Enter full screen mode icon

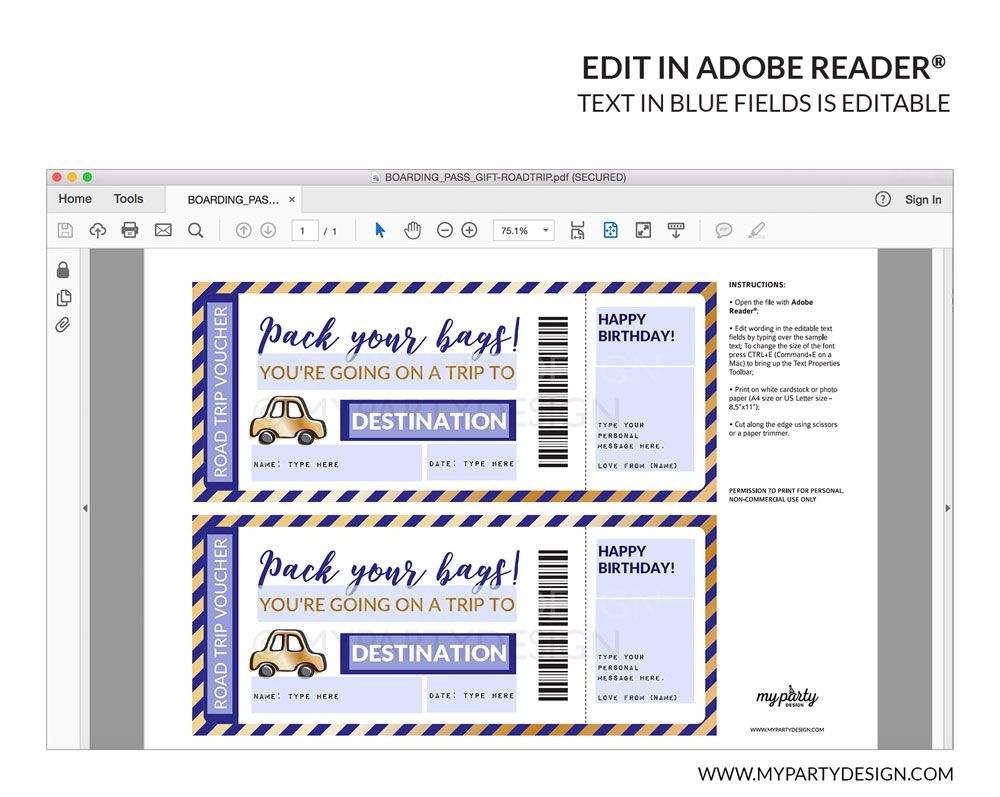[643, 230]
